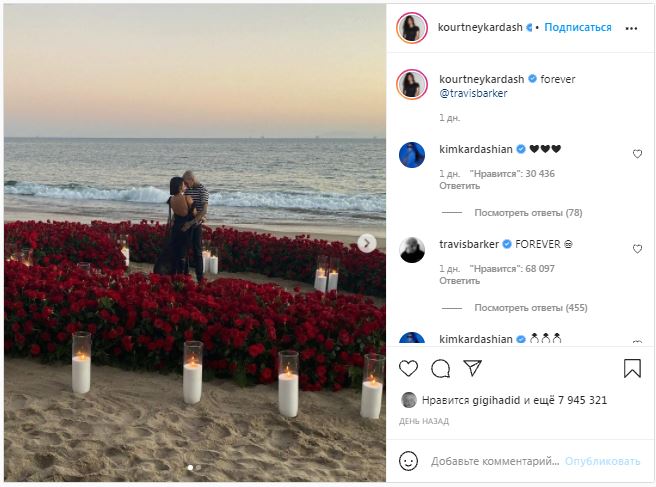
Task: Go to the next photo in carousel
Action: pyautogui.click(x=367, y=243)
